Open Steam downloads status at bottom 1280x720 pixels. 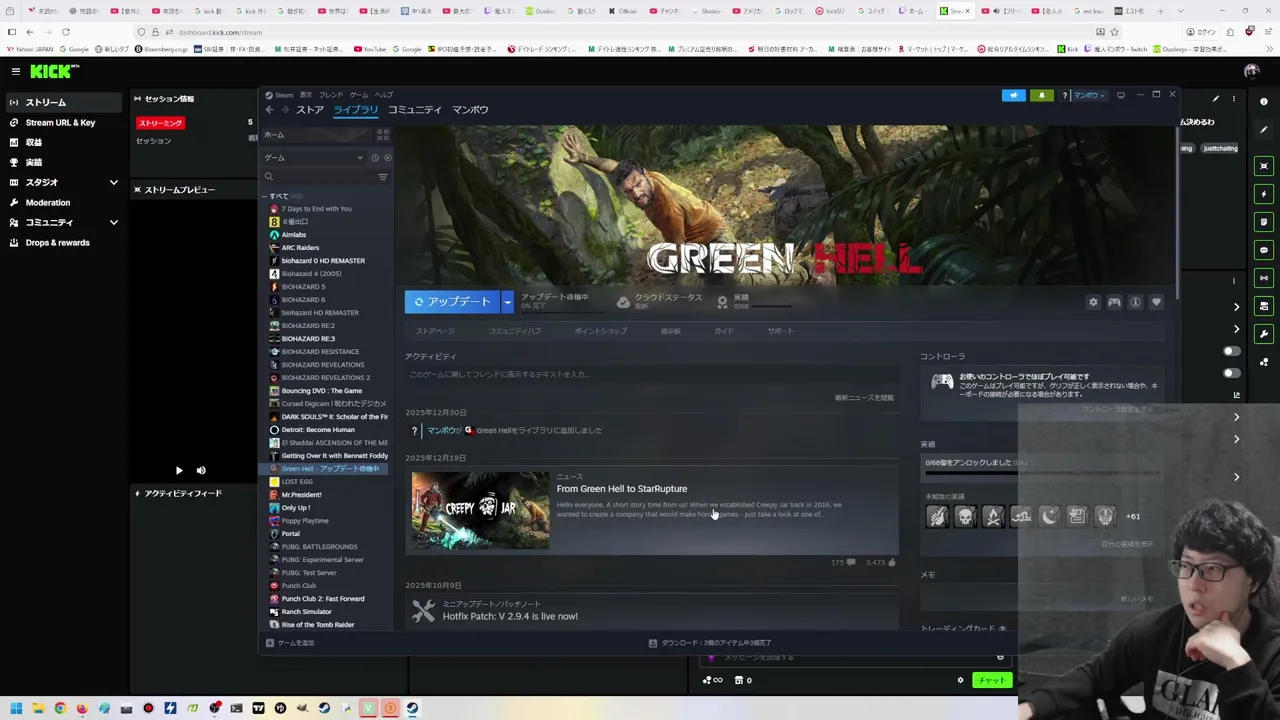pyautogui.click(x=710, y=643)
